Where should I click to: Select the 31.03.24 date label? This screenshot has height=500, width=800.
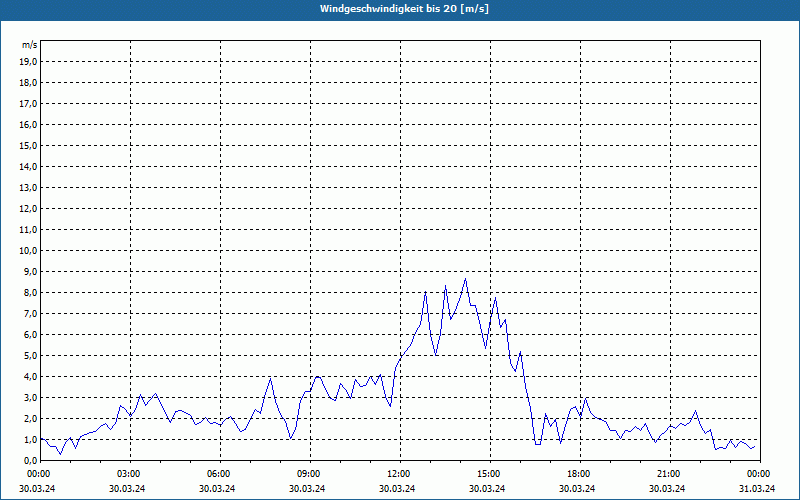click(757, 489)
